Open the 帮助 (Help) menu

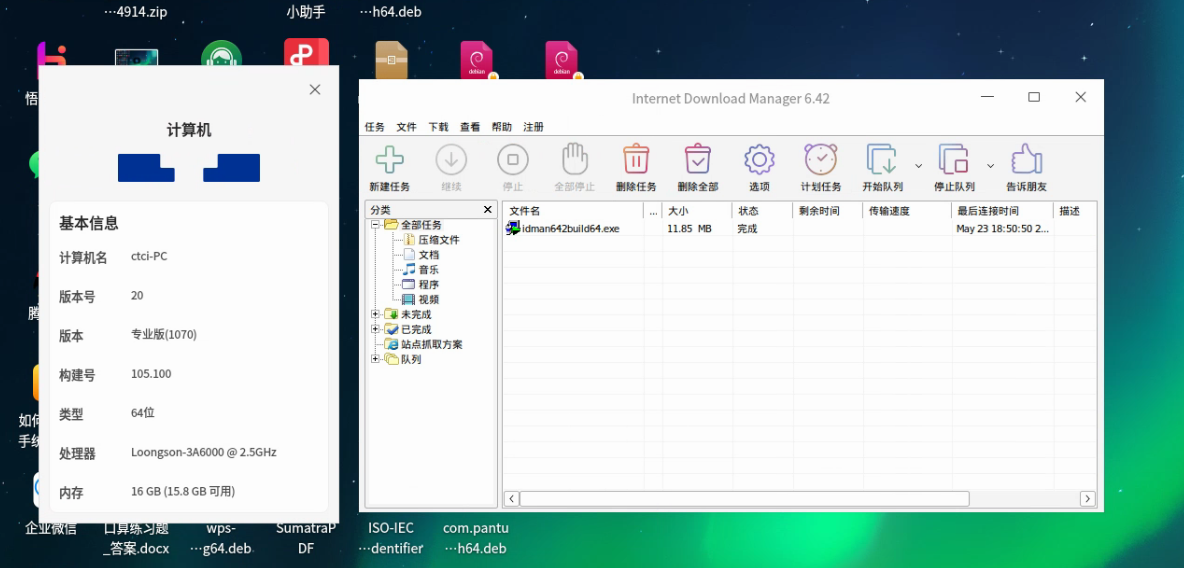click(x=501, y=127)
